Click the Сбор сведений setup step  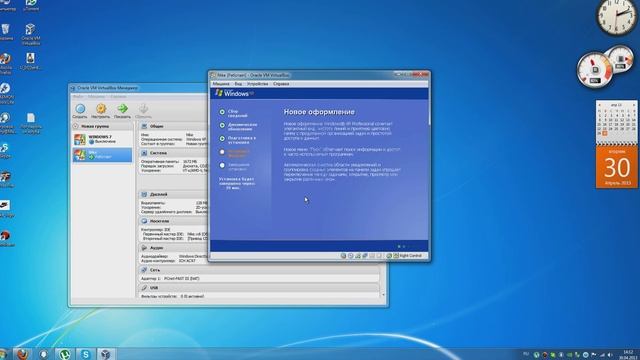pyautogui.click(x=238, y=113)
